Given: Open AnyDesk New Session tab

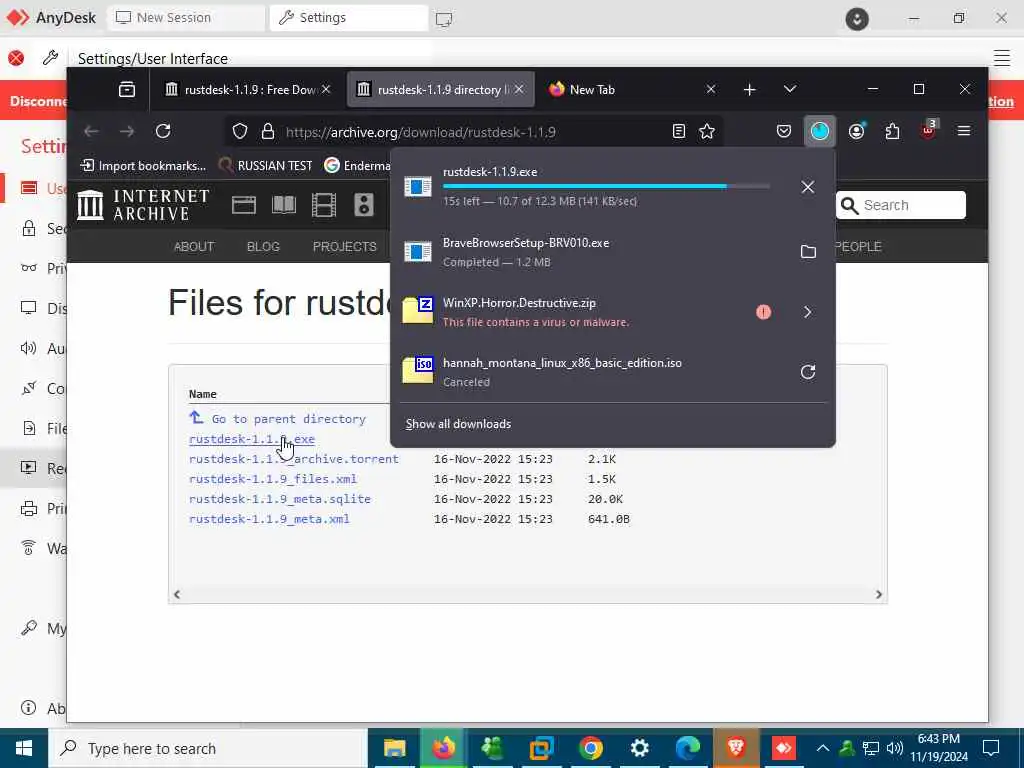Looking at the screenshot, I should (x=186, y=18).
